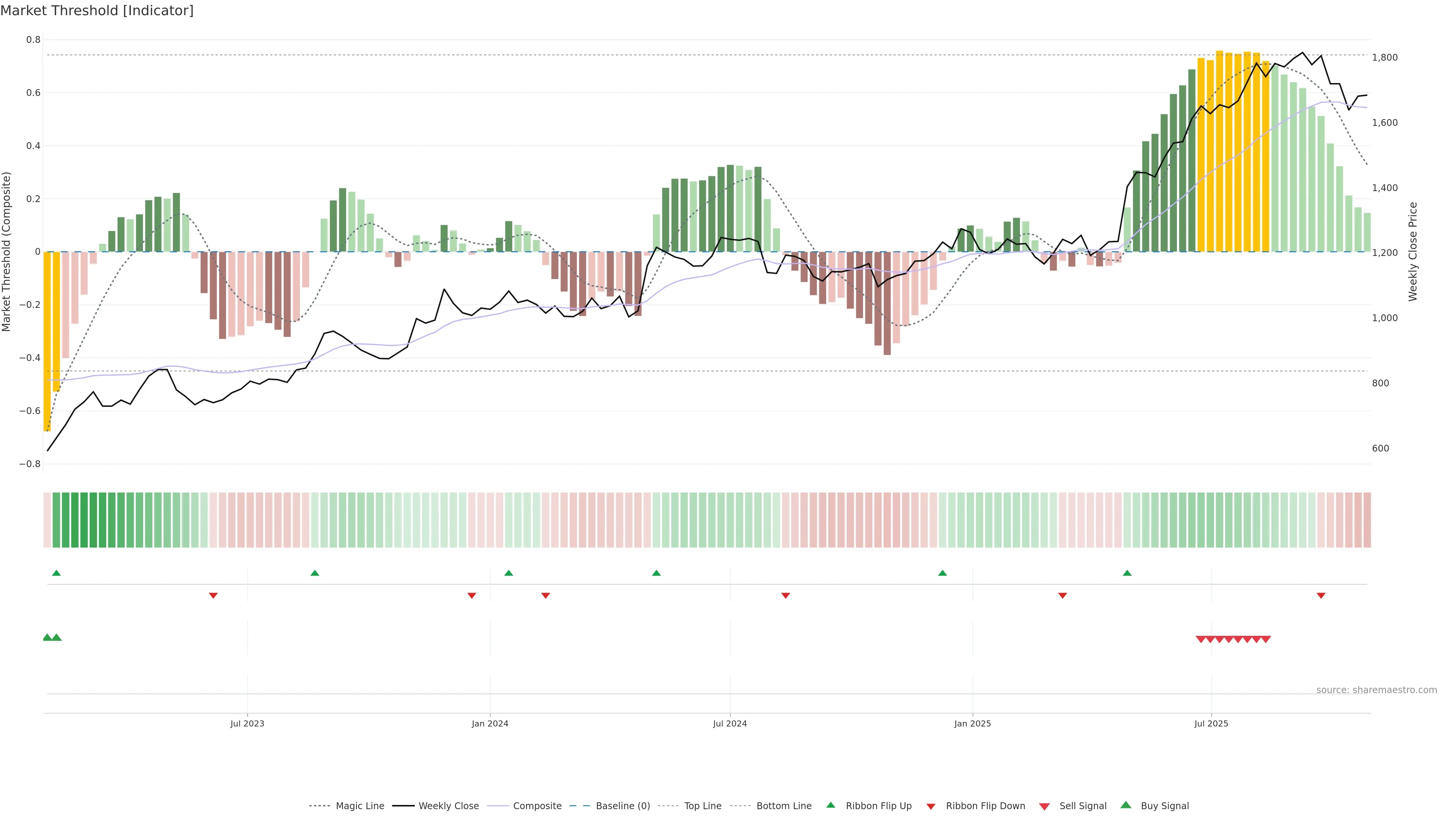Screen dimensions: 1456x819
Task: Click the Market Threshold [Indicator] title
Action: coord(97,11)
